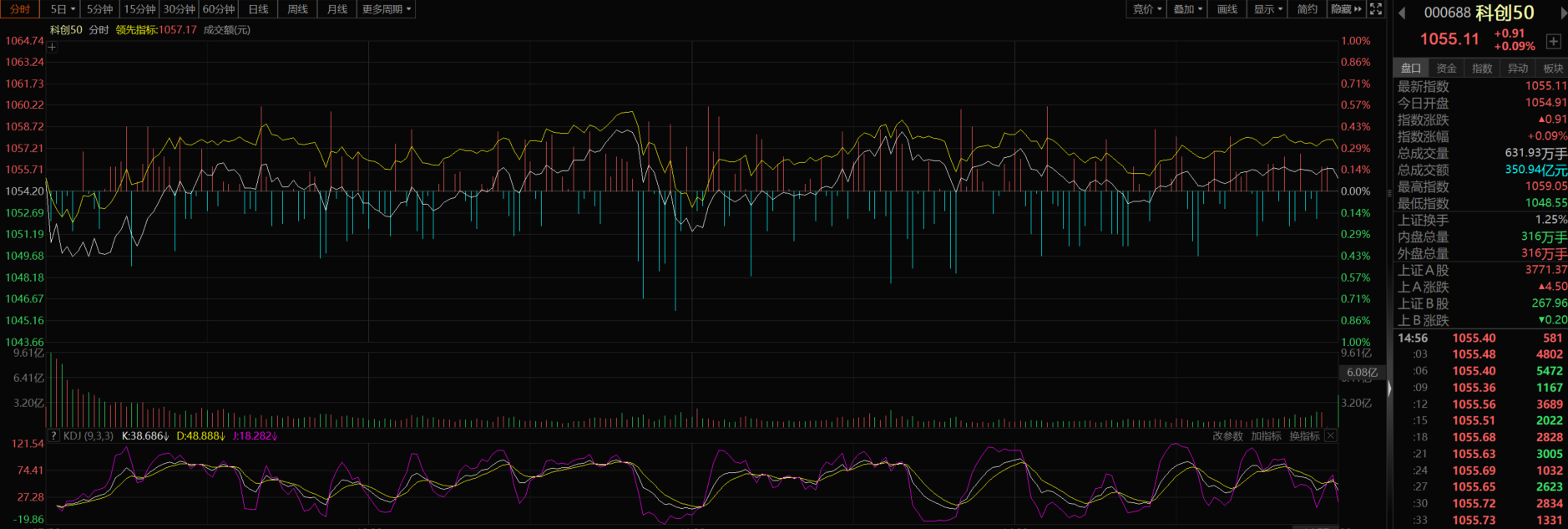Click the 上证换手 row
This screenshot has width=1568, height=529.
click(1481, 220)
